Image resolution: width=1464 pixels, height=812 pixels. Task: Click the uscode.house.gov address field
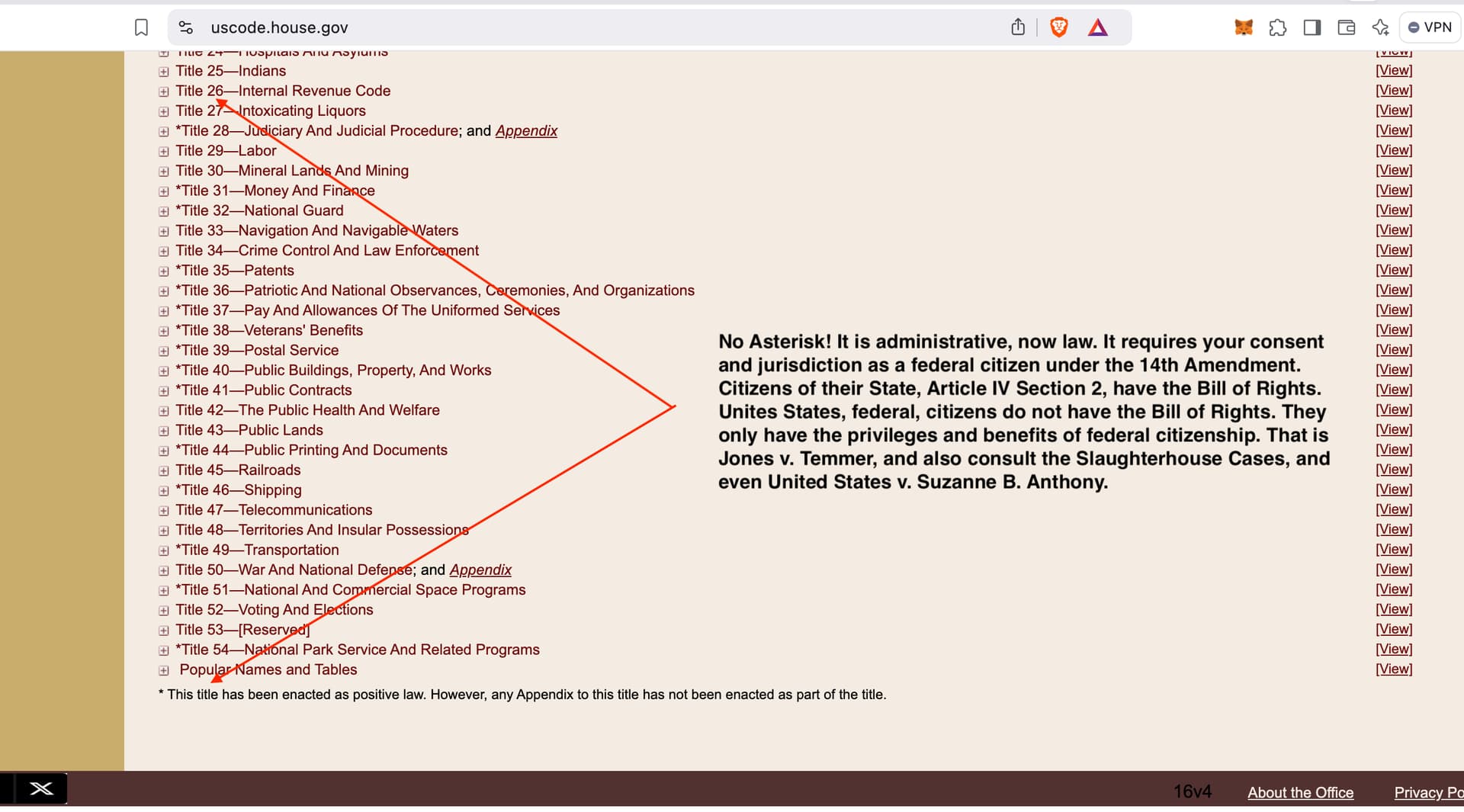tap(534, 27)
